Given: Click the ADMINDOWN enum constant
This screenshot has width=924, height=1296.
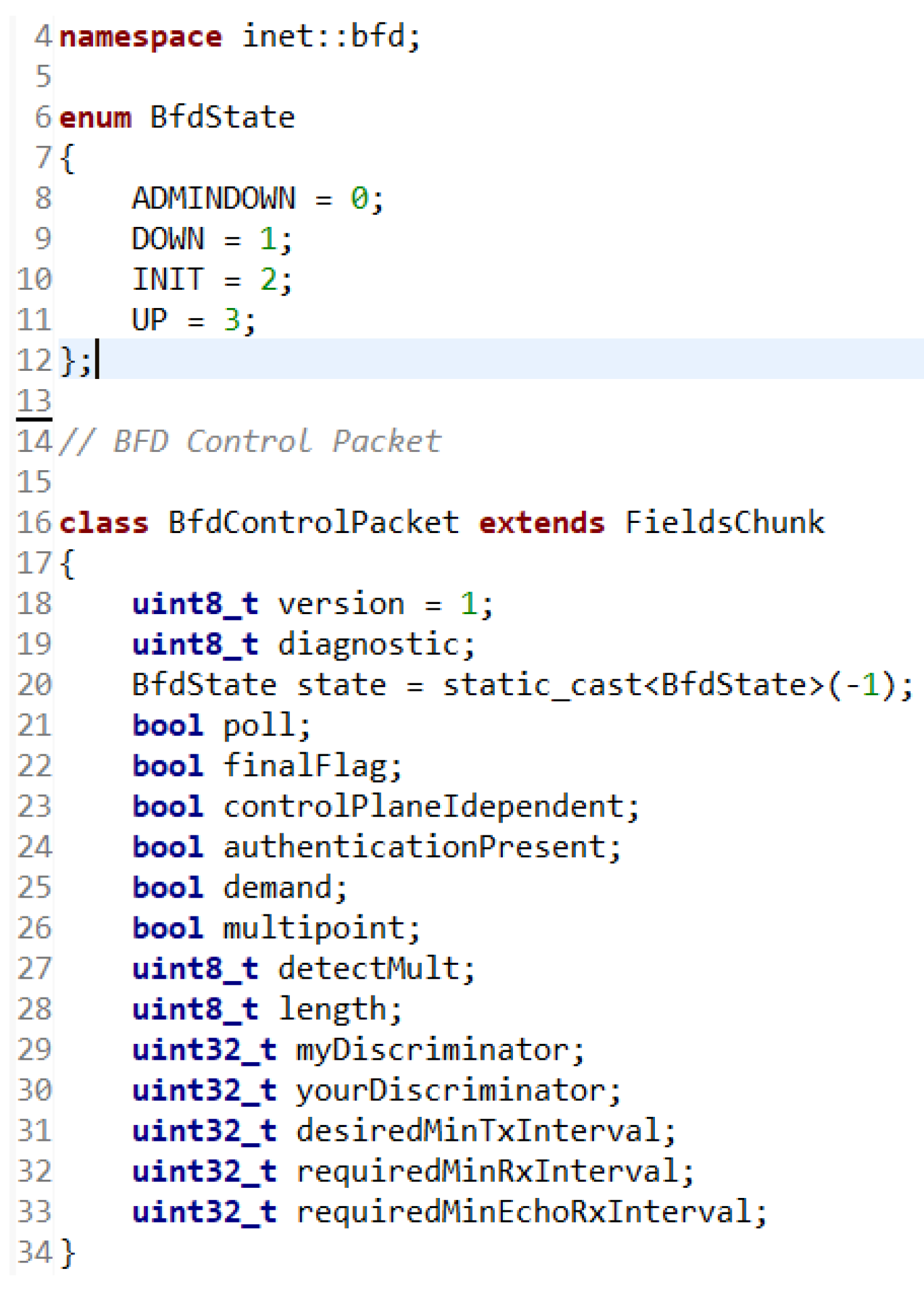Looking at the screenshot, I should click(213, 199).
